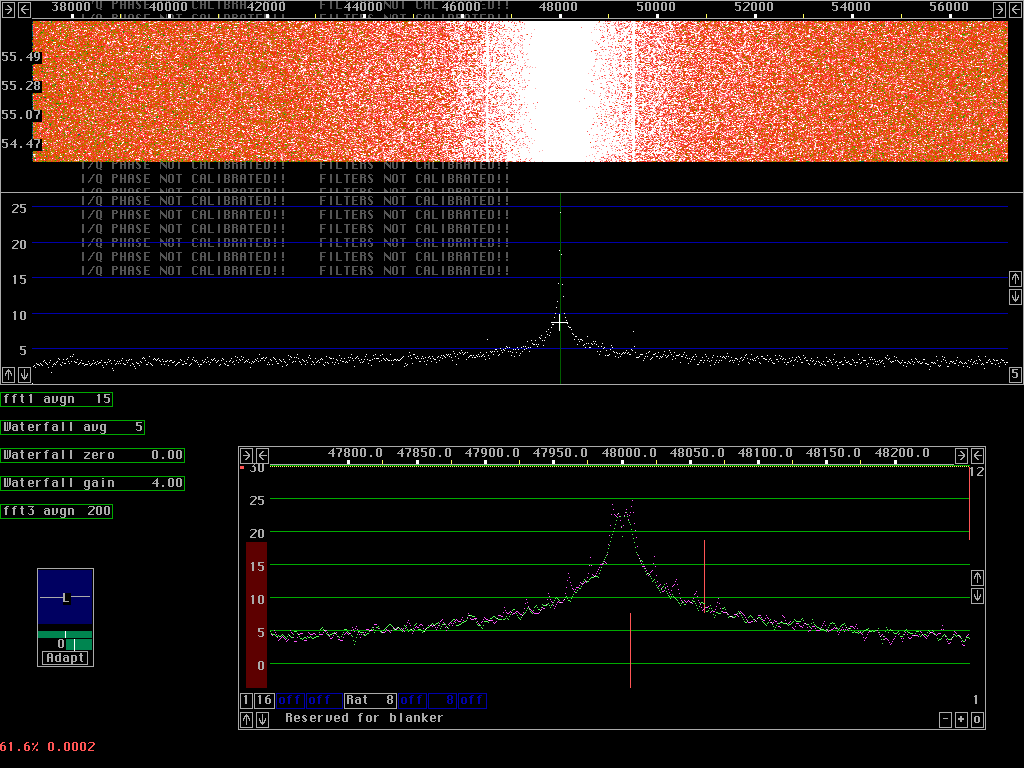This screenshot has width=1024, height=768.
Task: Click the '5' box at wide spectrum's bottom-right
Action: [x=1015, y=374]
